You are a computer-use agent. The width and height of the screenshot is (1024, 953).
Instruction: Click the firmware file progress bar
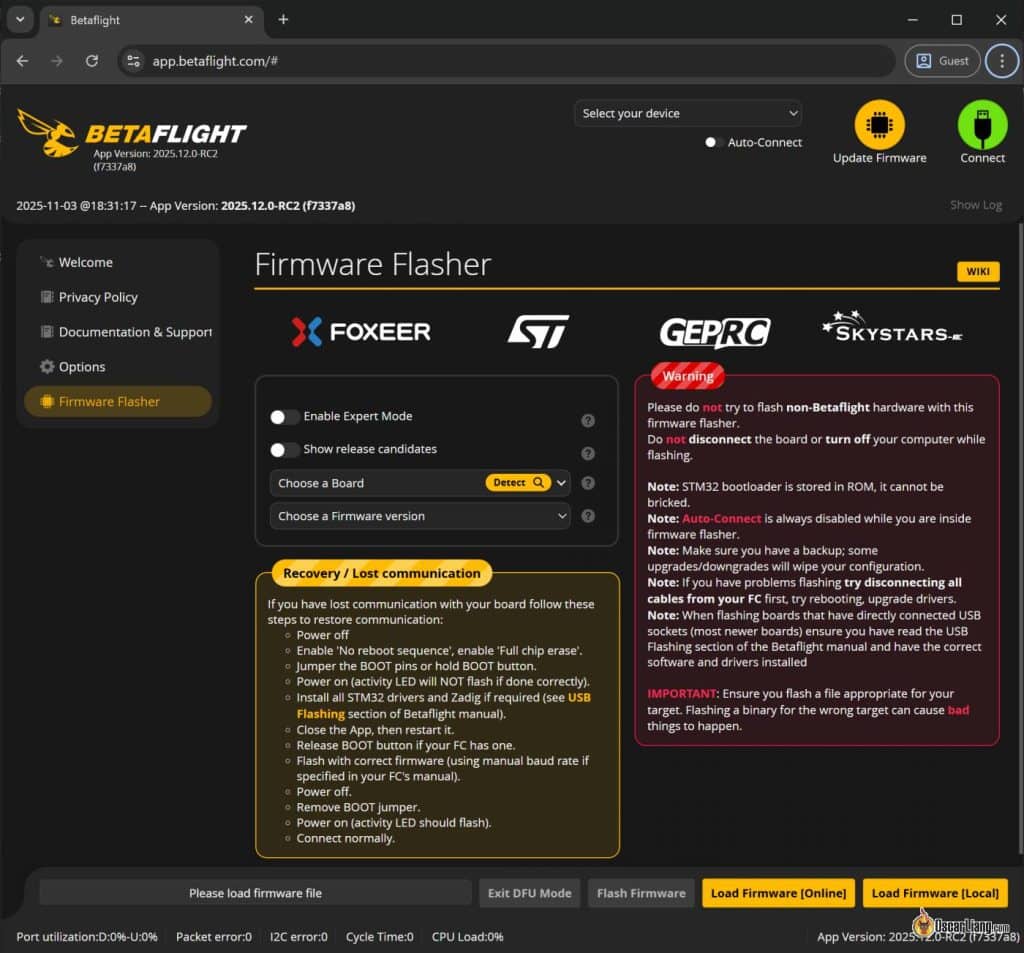tap(255, 893)
